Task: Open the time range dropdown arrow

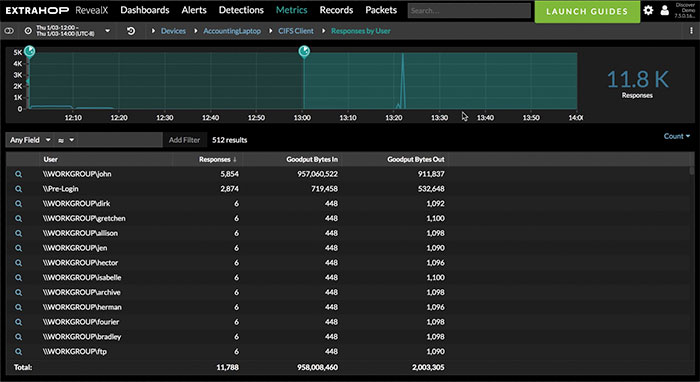Action: coord(108,31)
